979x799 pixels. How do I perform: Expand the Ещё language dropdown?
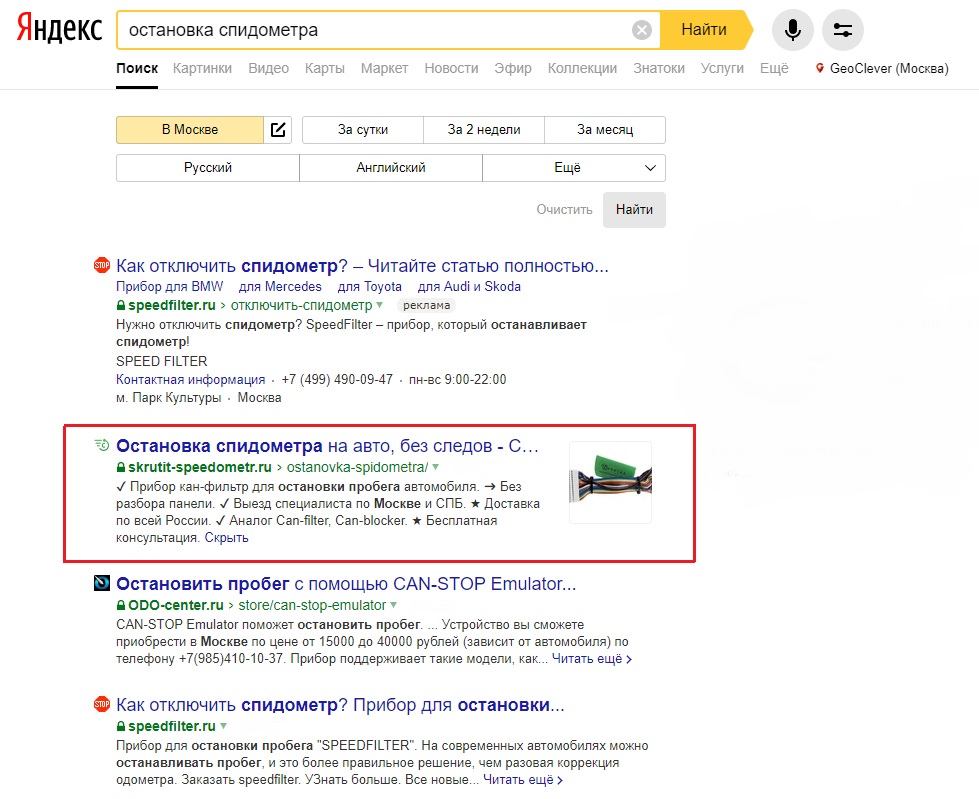pyautogui.click(x=574, y=168)
